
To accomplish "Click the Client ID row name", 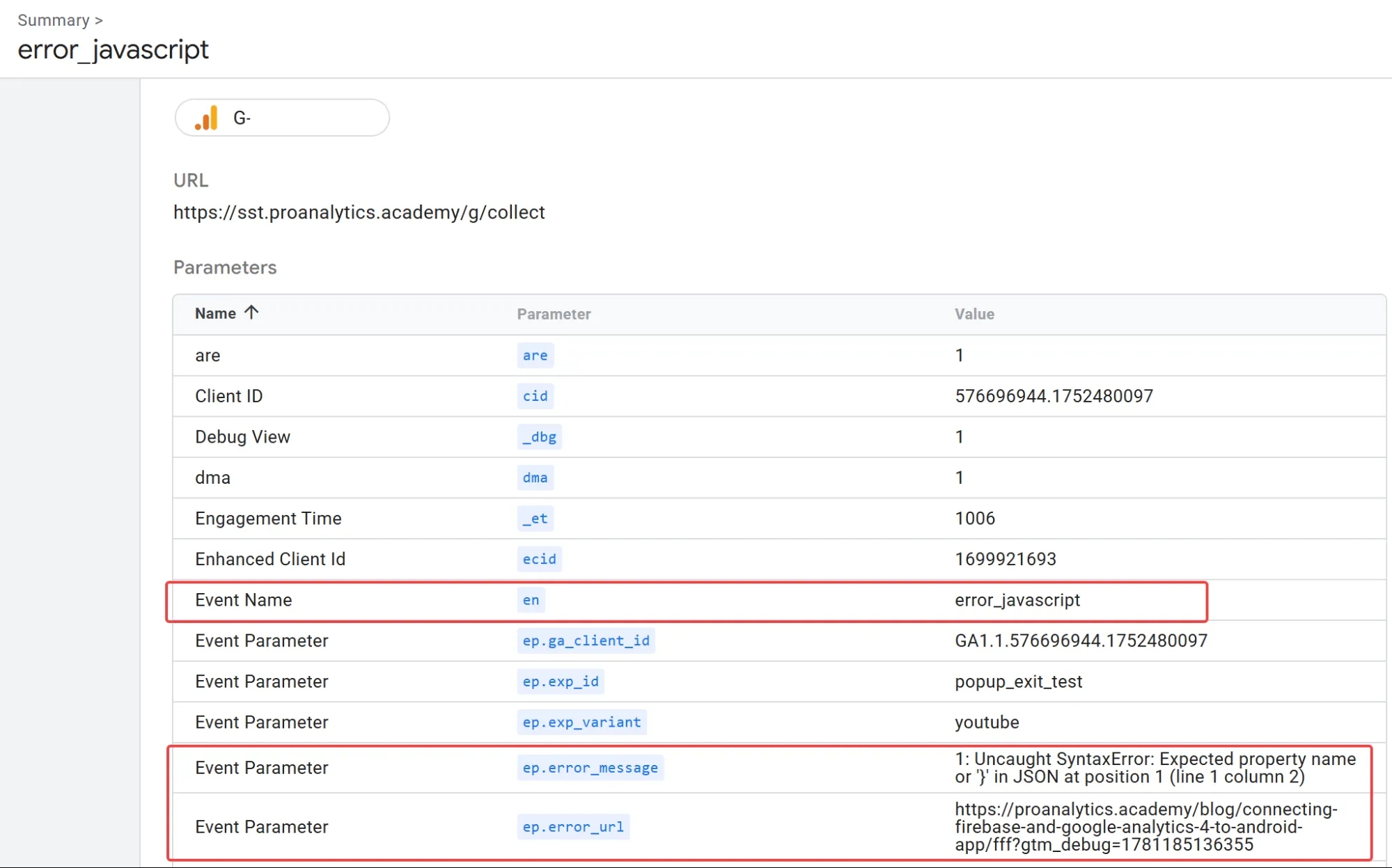I will [x=228, y=396].
